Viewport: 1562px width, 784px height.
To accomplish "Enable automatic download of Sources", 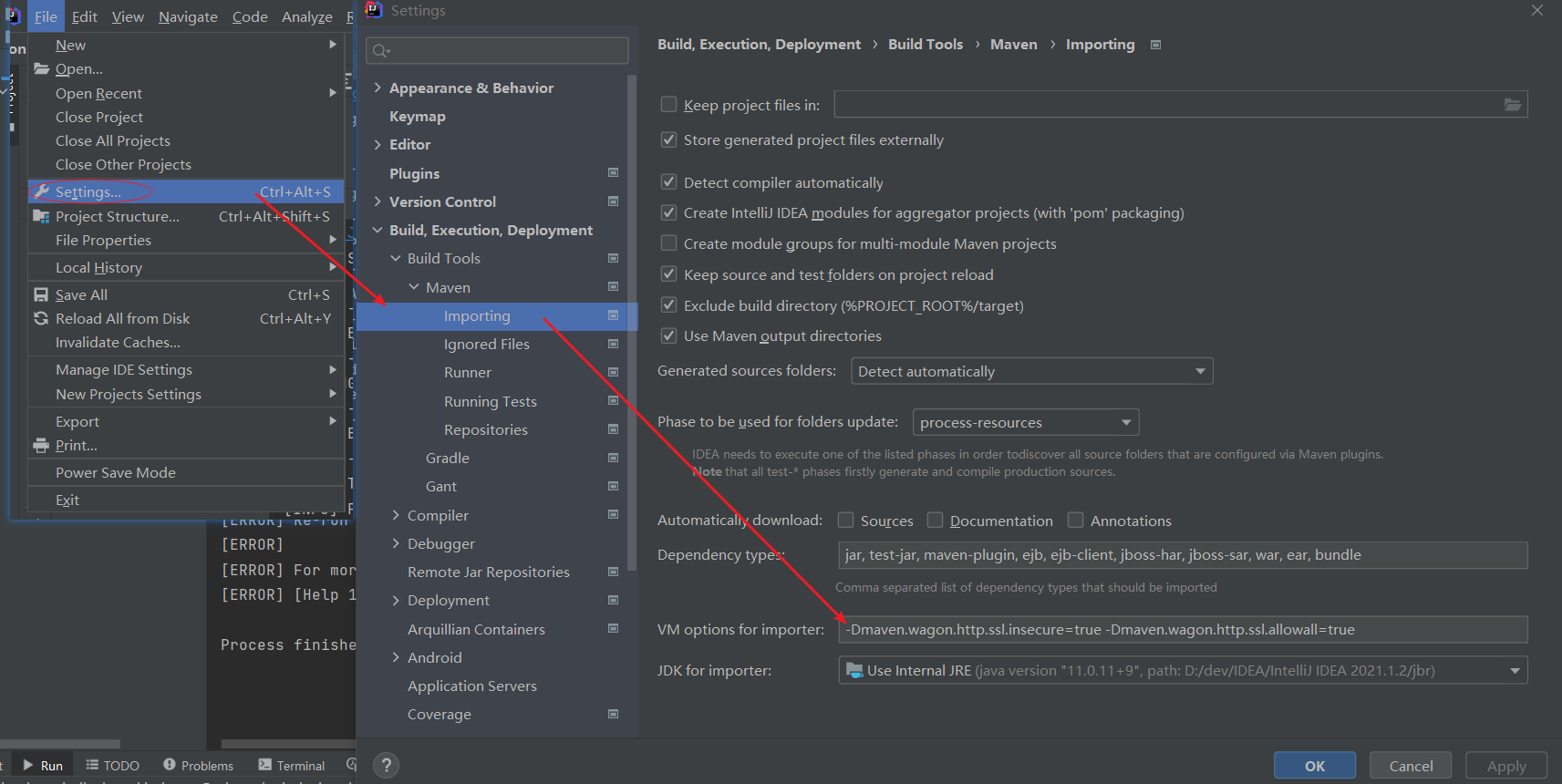I will coord(845,520).
